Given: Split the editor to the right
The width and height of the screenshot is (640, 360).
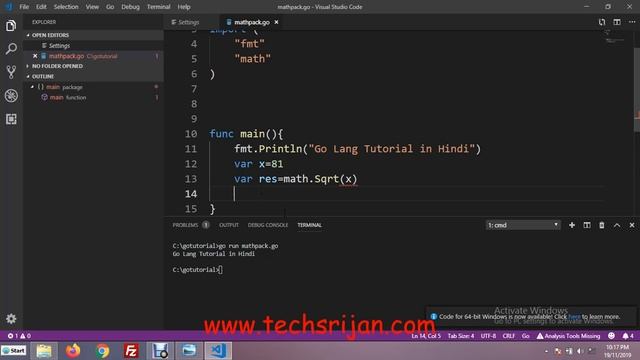Looking at the screenshot, I should 617,22.
